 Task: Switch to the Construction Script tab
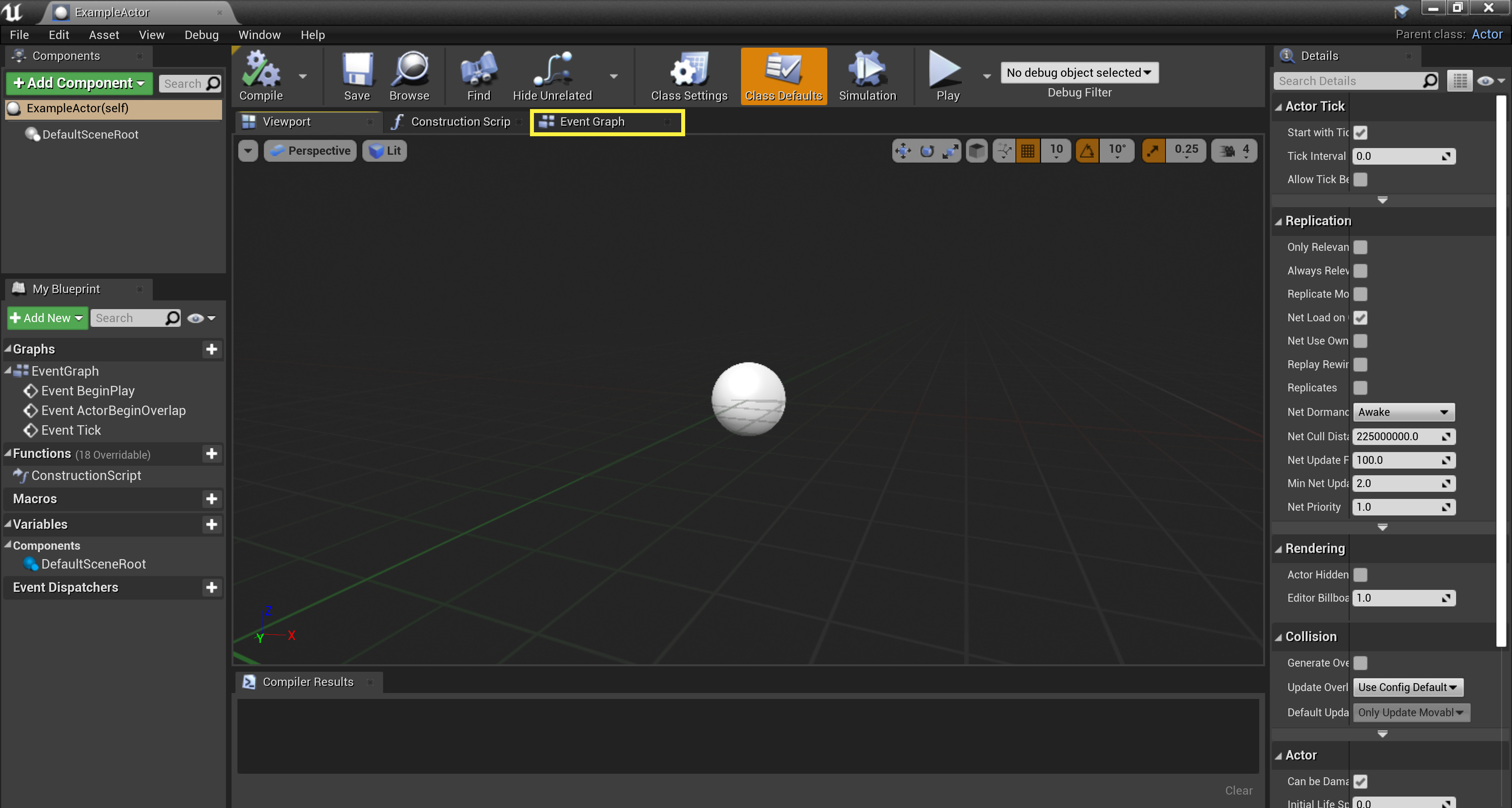461,121
